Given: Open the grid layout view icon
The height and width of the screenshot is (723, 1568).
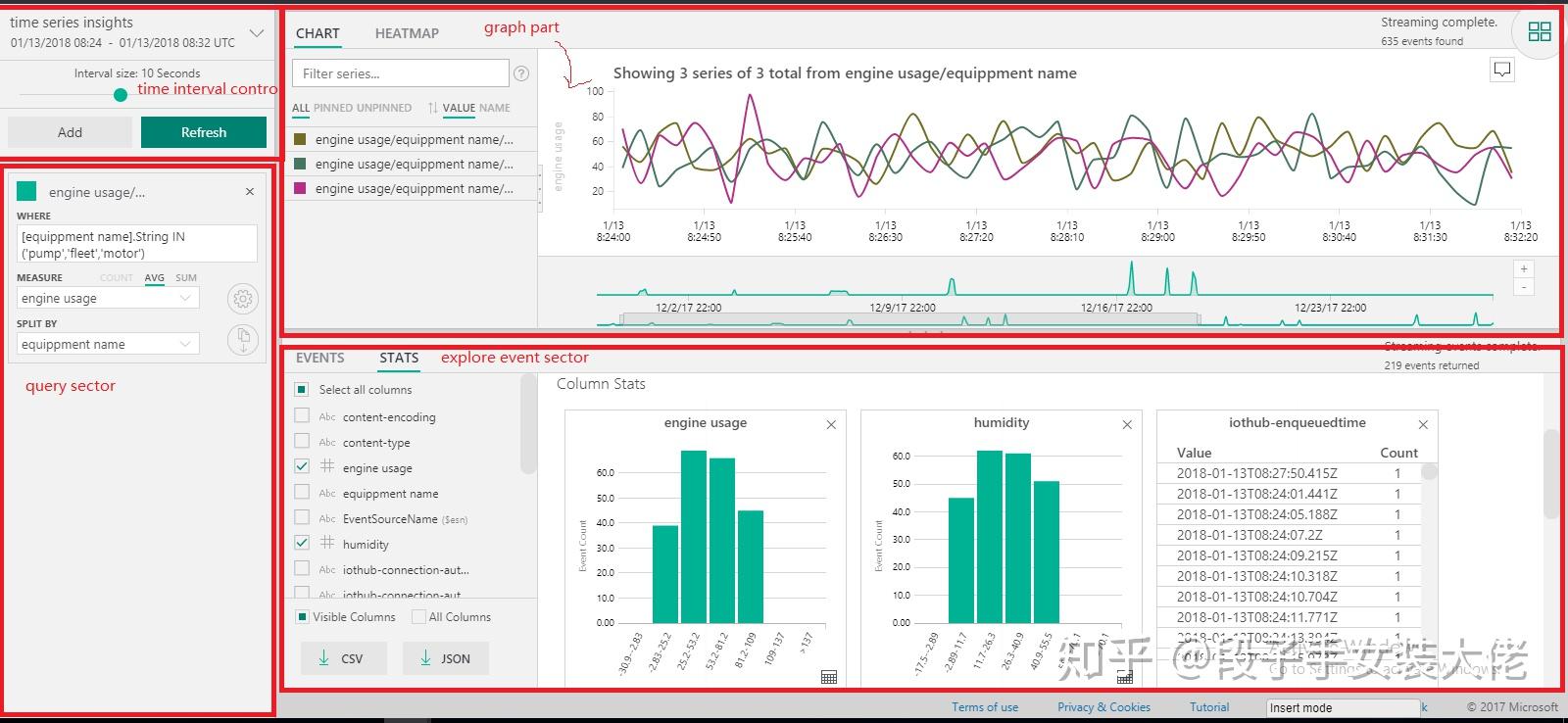Looking at the screenshot, I should 1539,31.
